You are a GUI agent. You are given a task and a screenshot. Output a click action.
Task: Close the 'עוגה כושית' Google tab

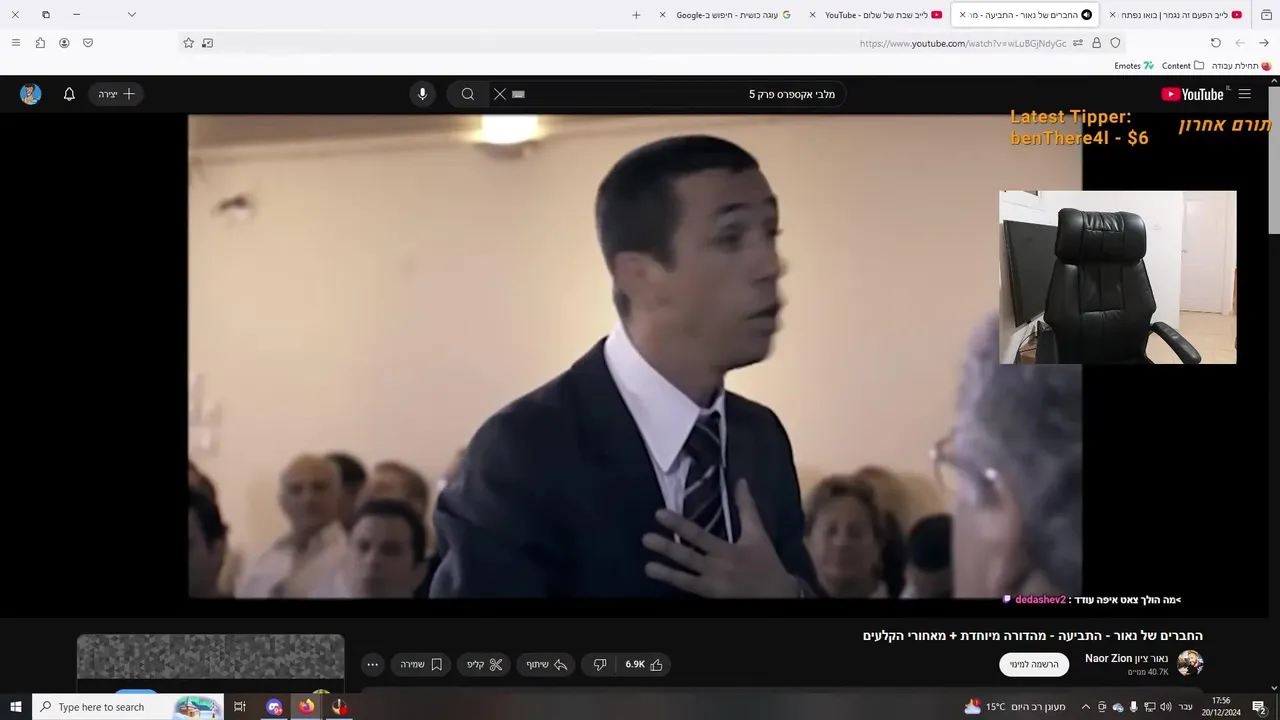click(x=662, y=15)
